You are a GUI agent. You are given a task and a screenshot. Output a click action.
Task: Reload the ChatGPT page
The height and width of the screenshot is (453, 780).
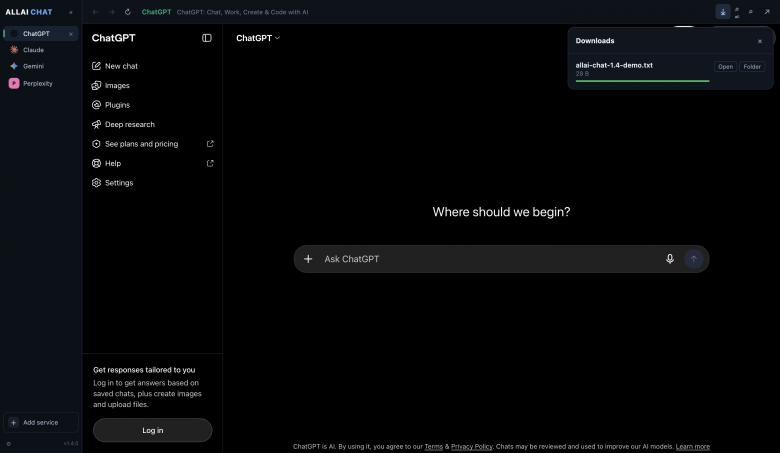tap(128, 12)
